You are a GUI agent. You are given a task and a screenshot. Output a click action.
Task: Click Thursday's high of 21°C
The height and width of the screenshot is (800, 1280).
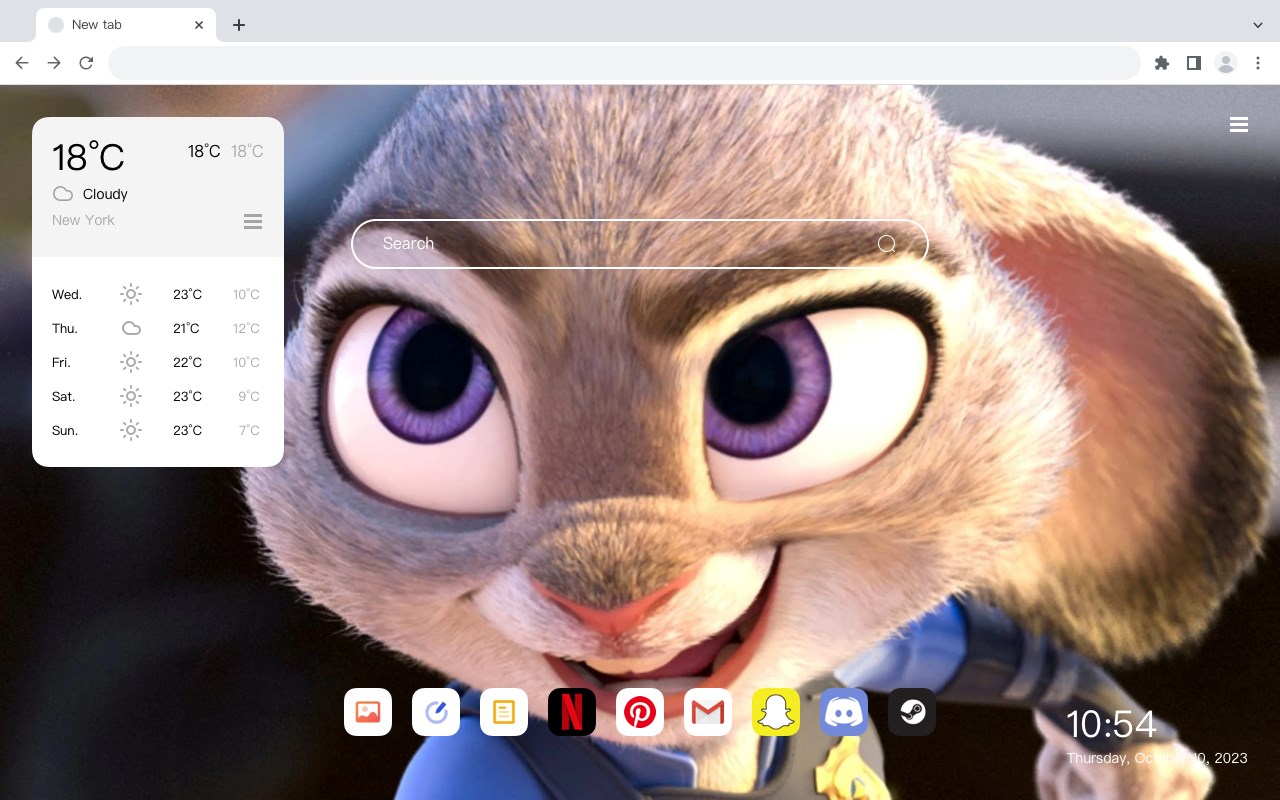pos(186,328)
